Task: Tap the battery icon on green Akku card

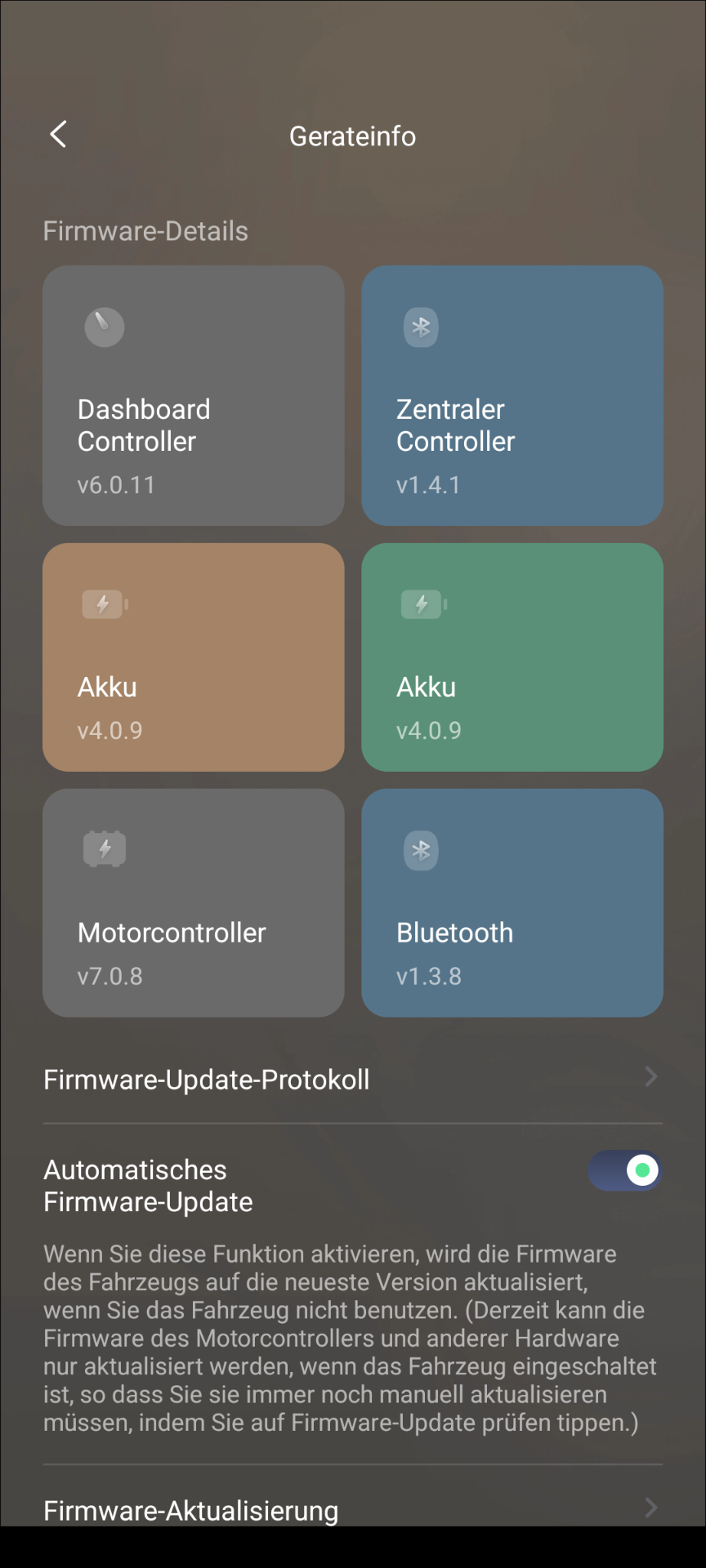Action: point(423,604)
